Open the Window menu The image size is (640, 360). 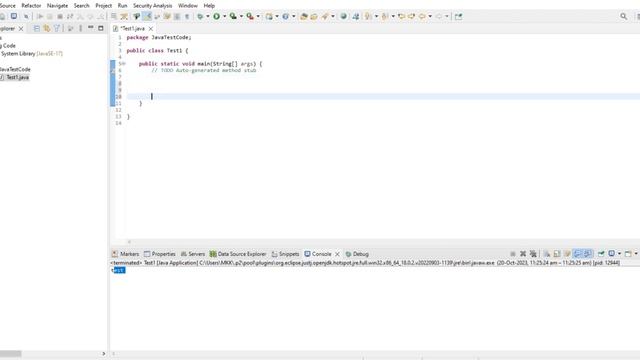tap(188, 6)
